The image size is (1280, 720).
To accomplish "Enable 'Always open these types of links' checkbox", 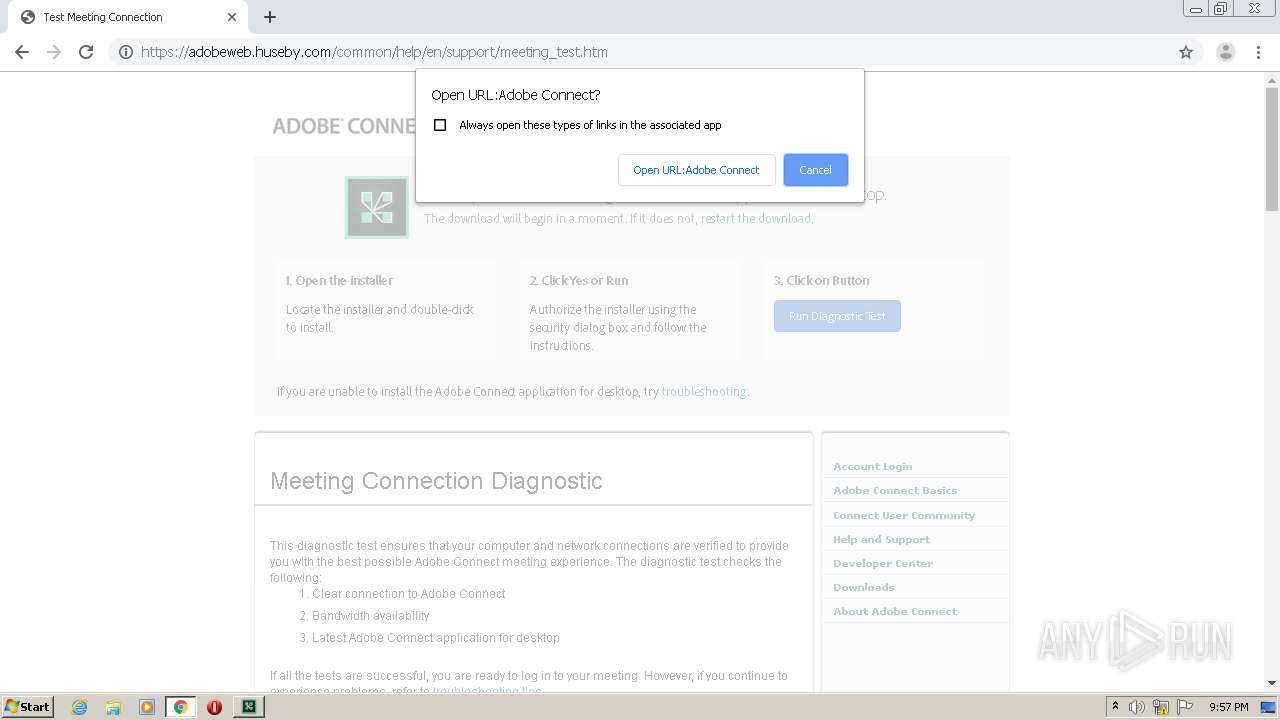I will 440,125.
